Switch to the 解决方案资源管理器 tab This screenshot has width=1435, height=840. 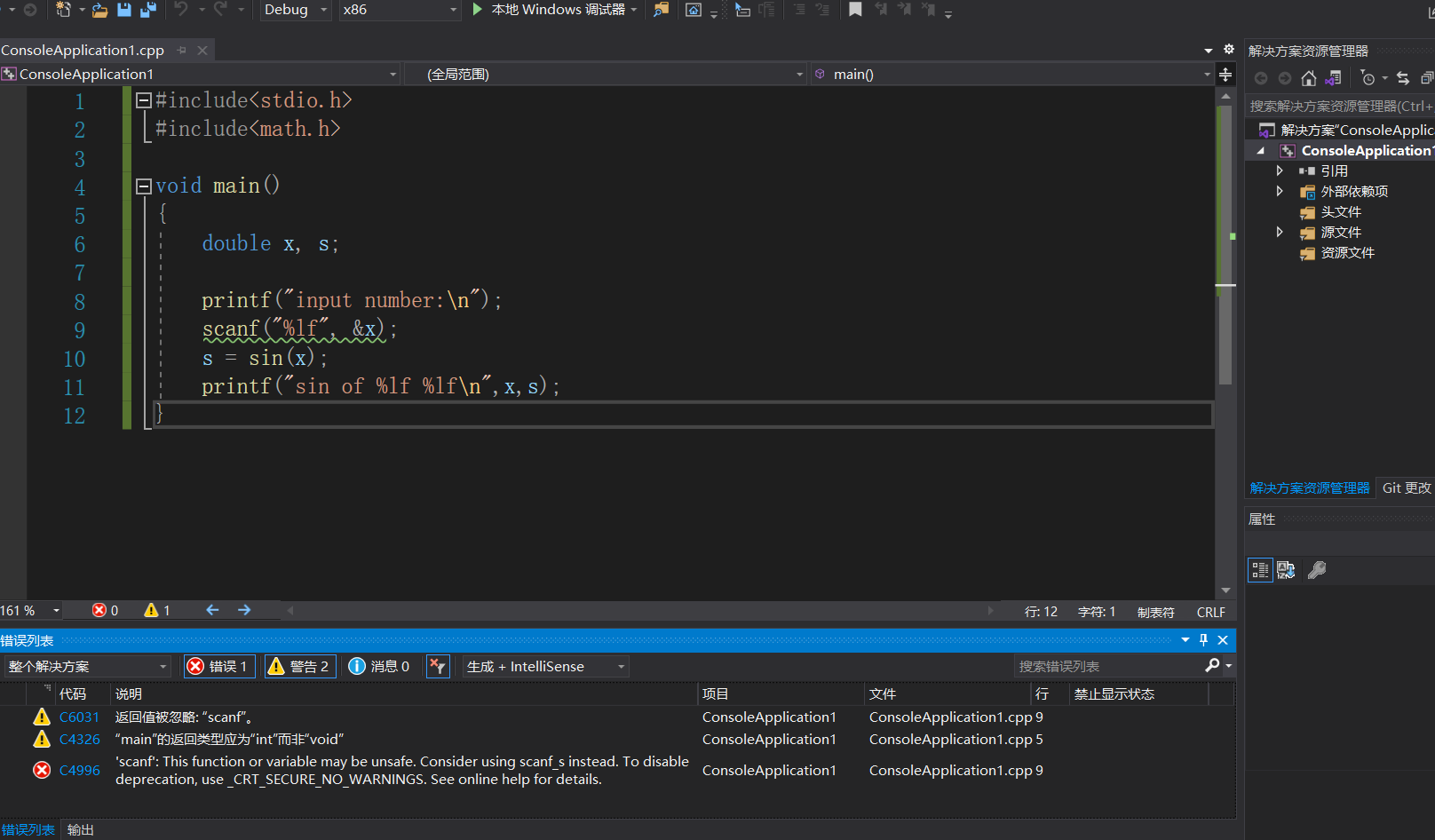tap(1310, 487)
